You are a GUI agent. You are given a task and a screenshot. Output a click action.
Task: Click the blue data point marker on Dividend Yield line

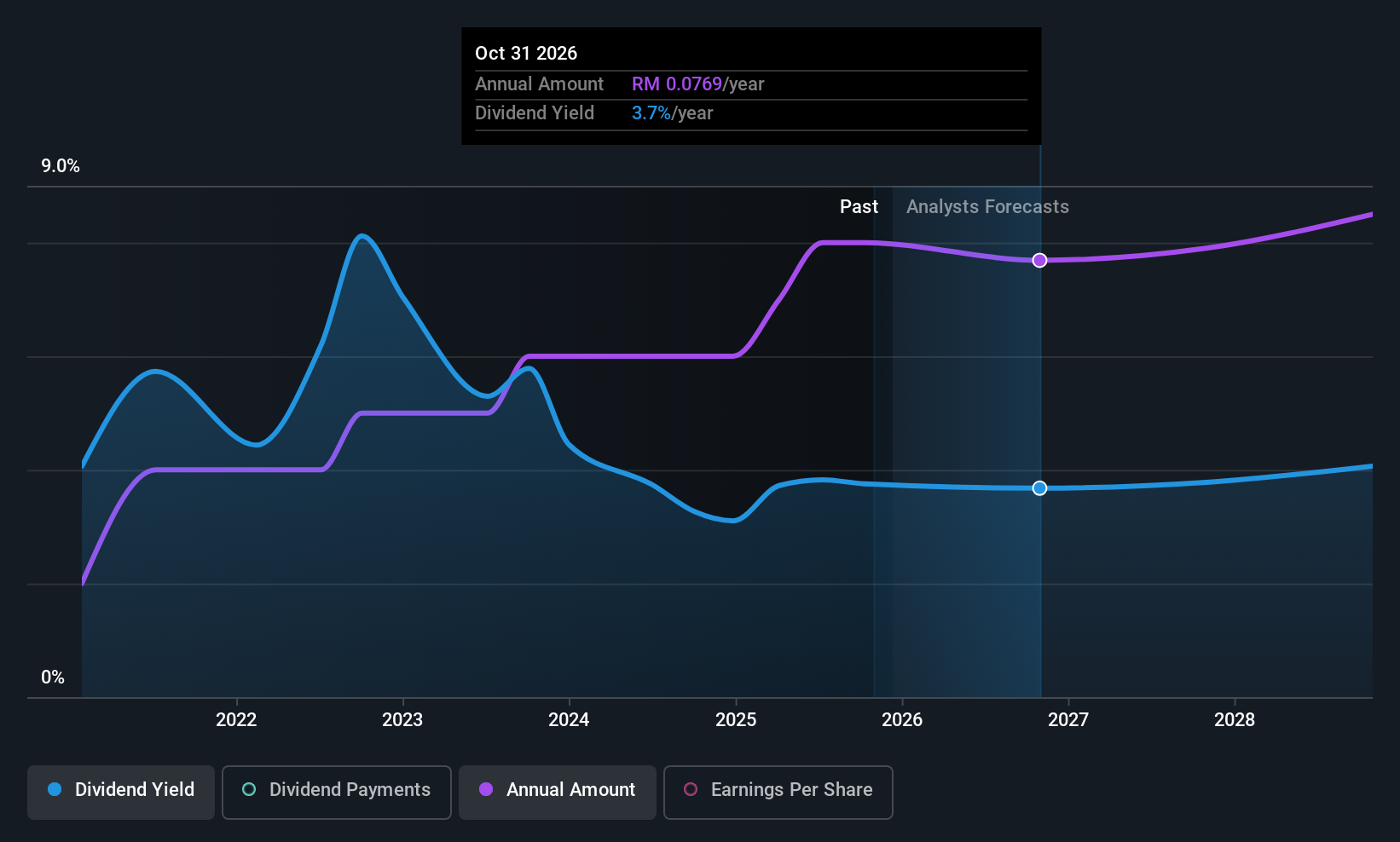pyautogui.click(x=1039, y=488)
